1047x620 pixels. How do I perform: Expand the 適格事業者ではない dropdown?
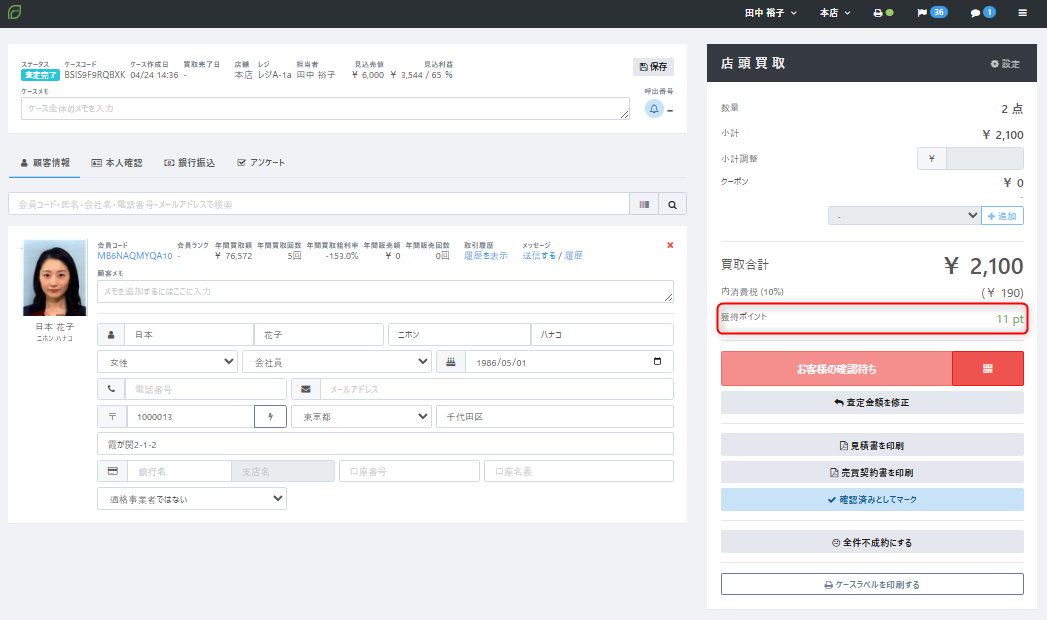point(192,499)
